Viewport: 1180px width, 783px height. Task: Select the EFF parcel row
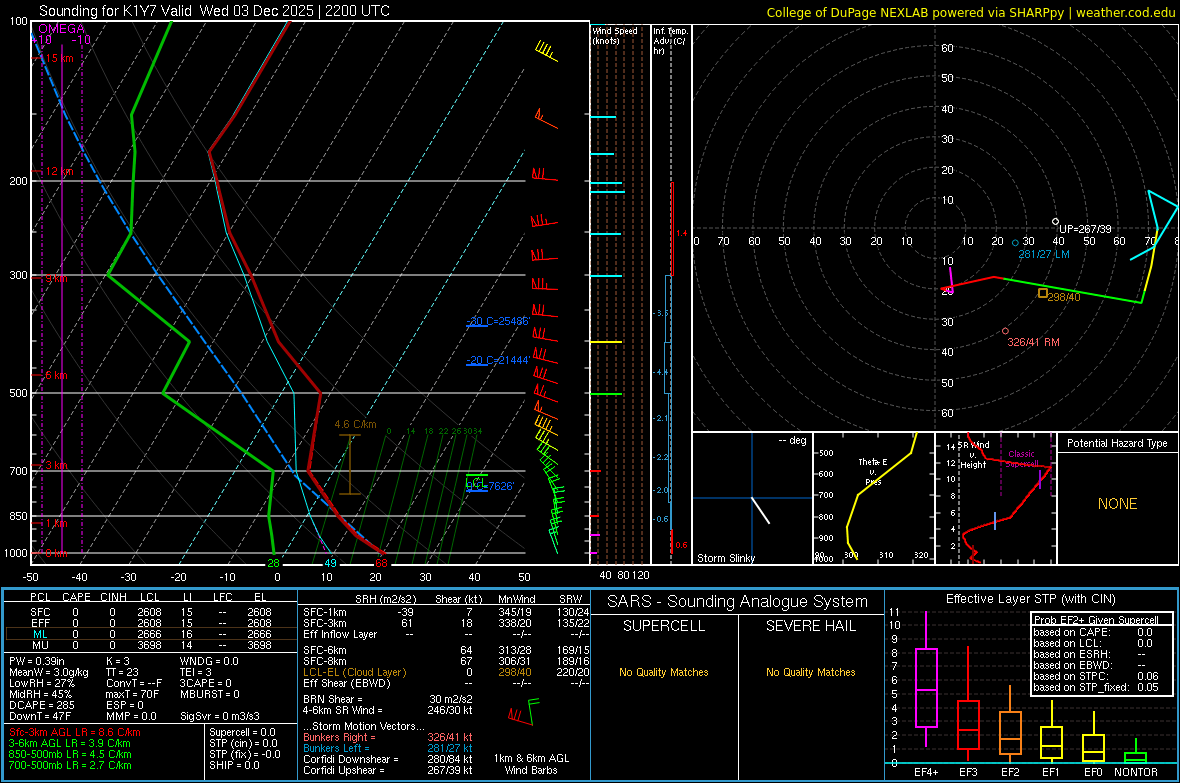click(151, 623)
